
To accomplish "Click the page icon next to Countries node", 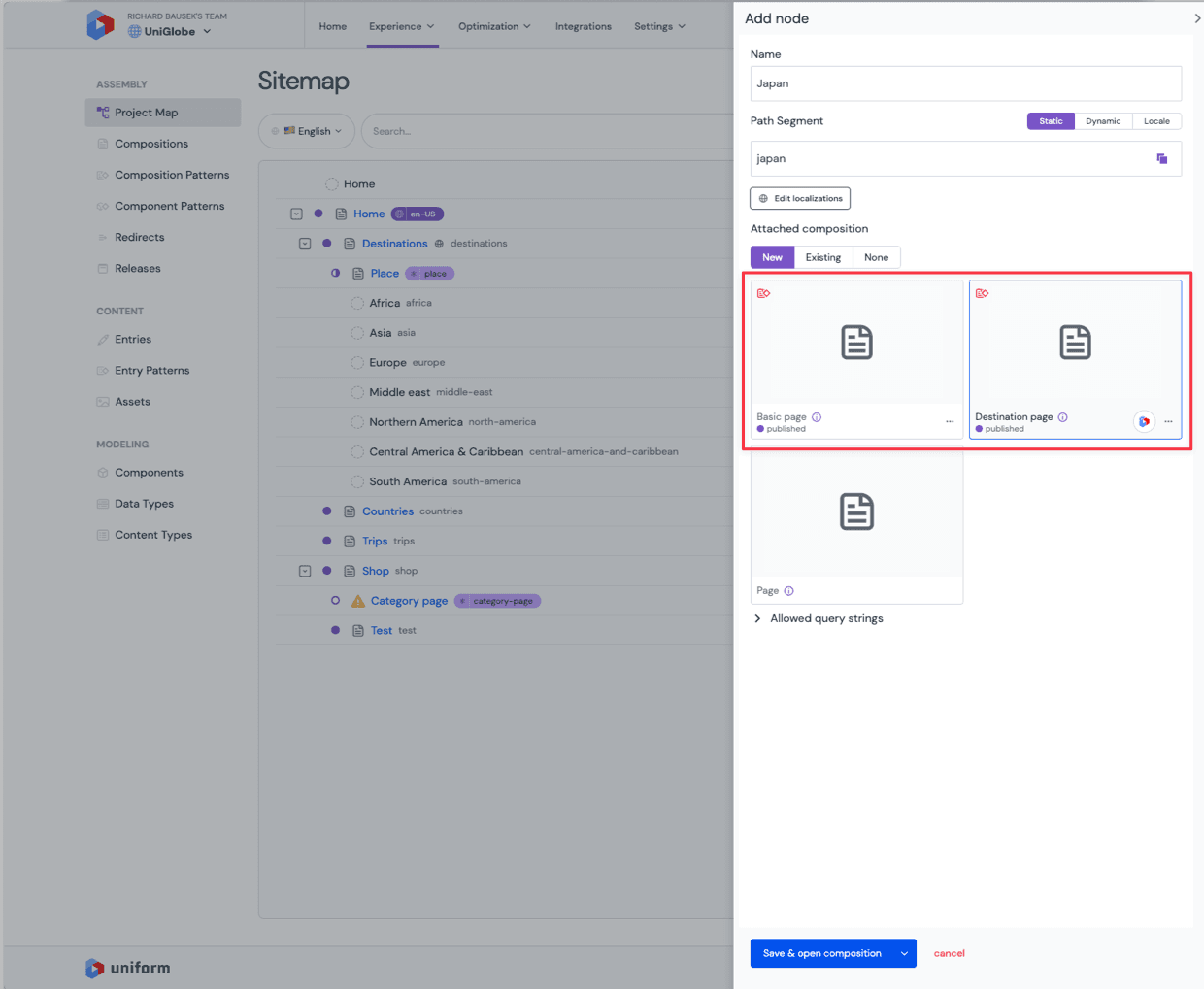I will point(350,511).
